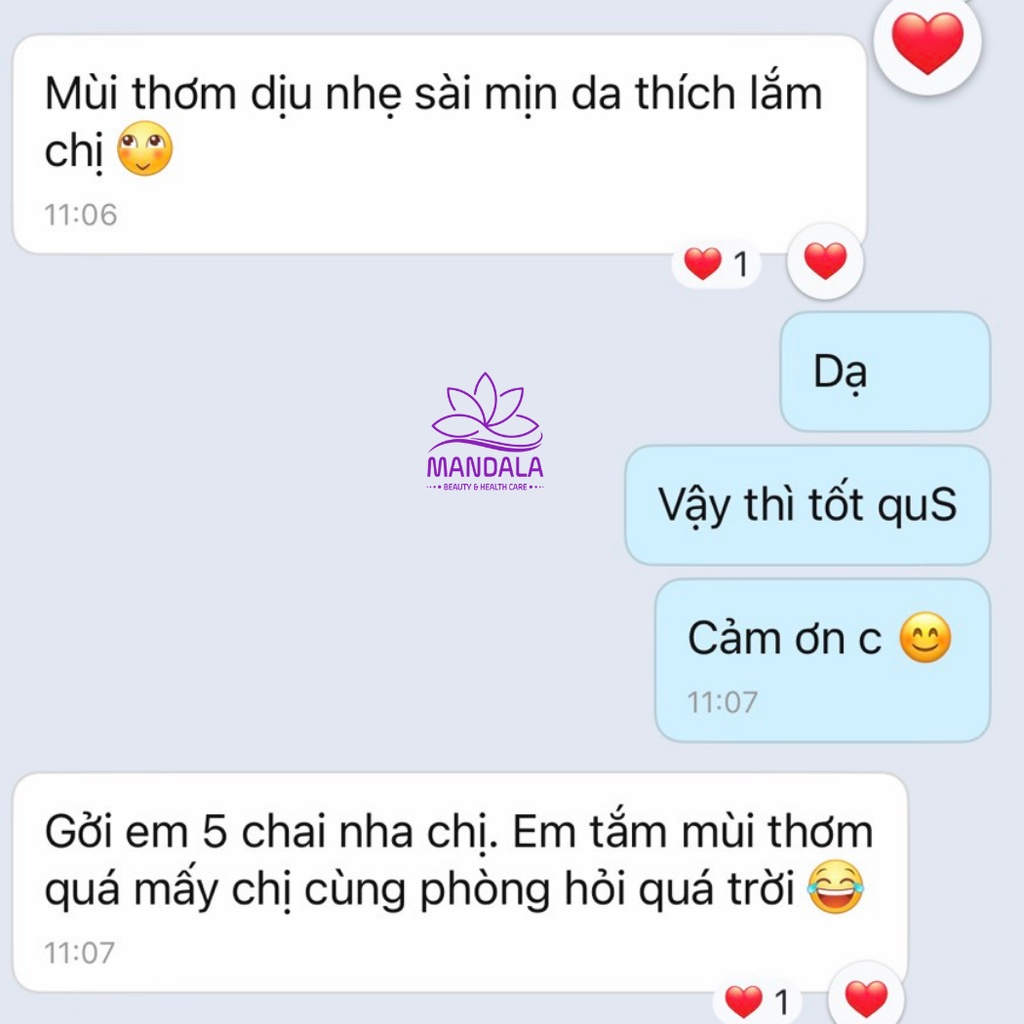Select the 'Cảm ơn c' message text
Image resolution: width=1024 pixels, height=1024 pixels.
coord(785,638)
